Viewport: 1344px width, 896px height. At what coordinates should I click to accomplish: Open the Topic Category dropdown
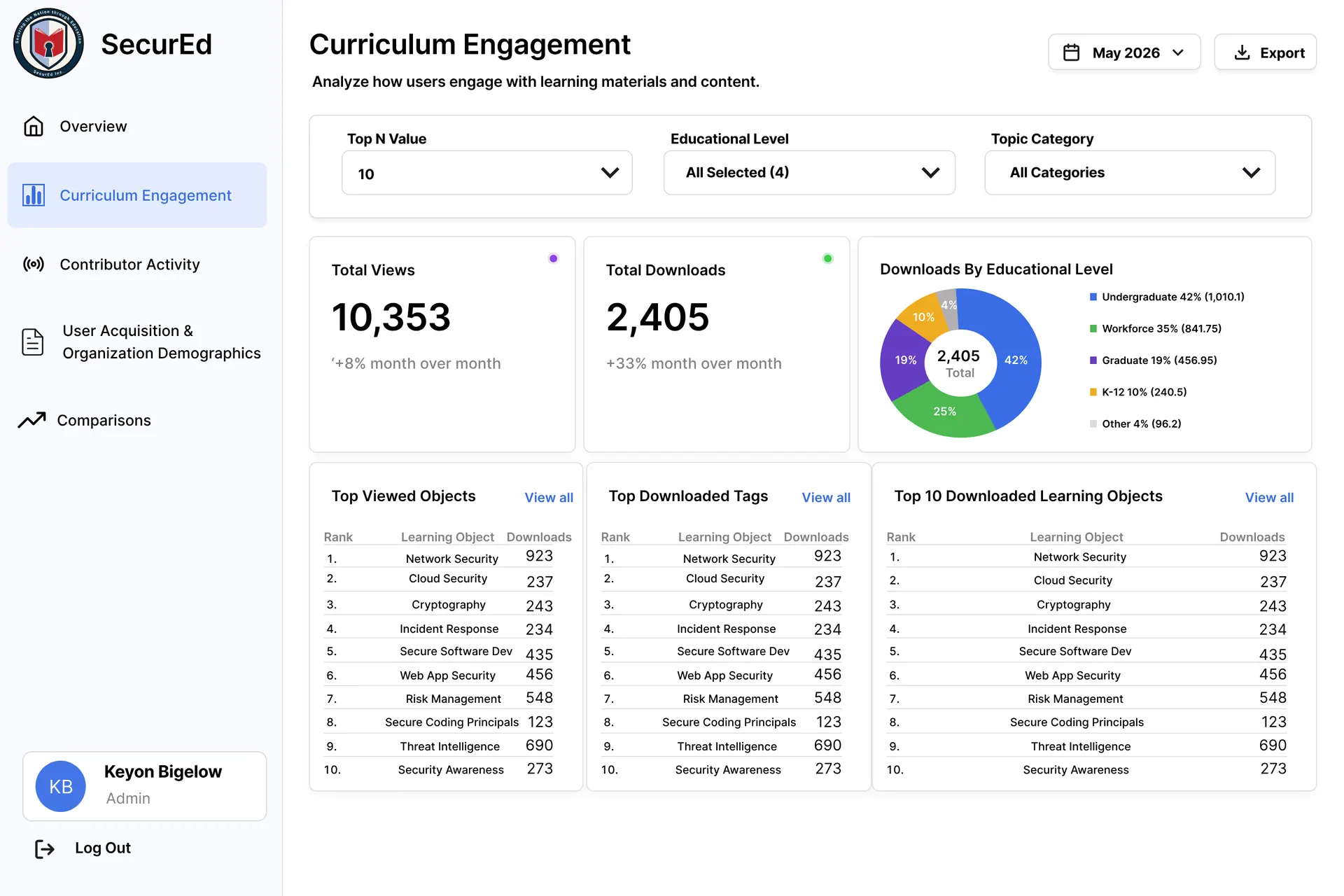(x=1130, y=172)
